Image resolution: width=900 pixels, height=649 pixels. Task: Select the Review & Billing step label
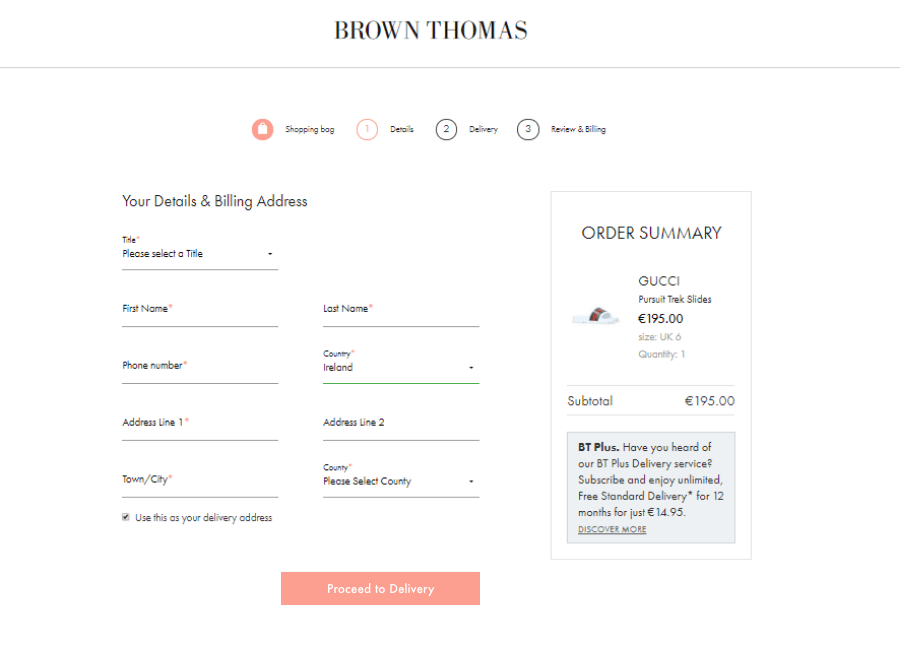pyautogui.click(x=575, y=129)
